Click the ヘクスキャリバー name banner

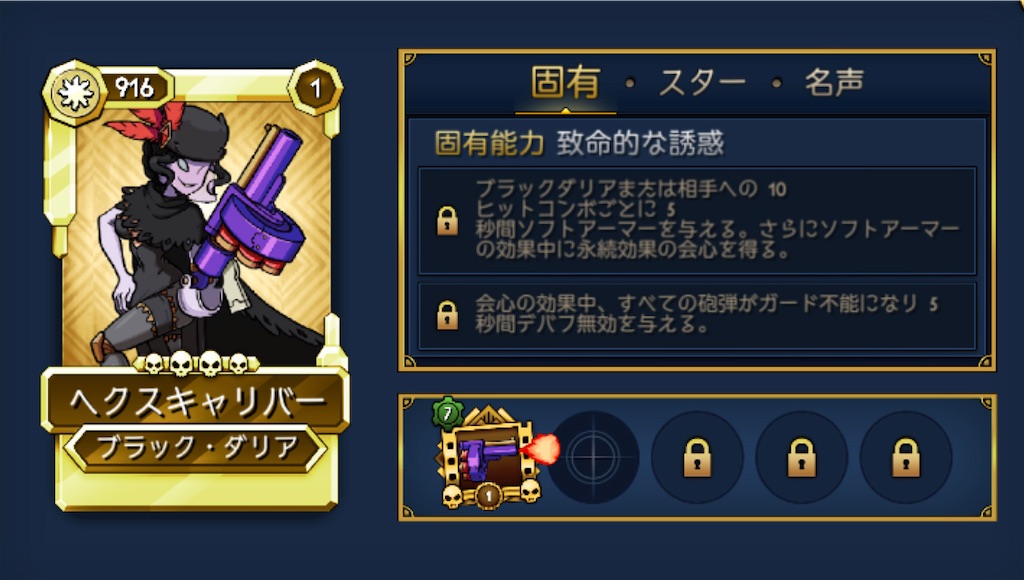pyautogui.click(x=196, y=400)
